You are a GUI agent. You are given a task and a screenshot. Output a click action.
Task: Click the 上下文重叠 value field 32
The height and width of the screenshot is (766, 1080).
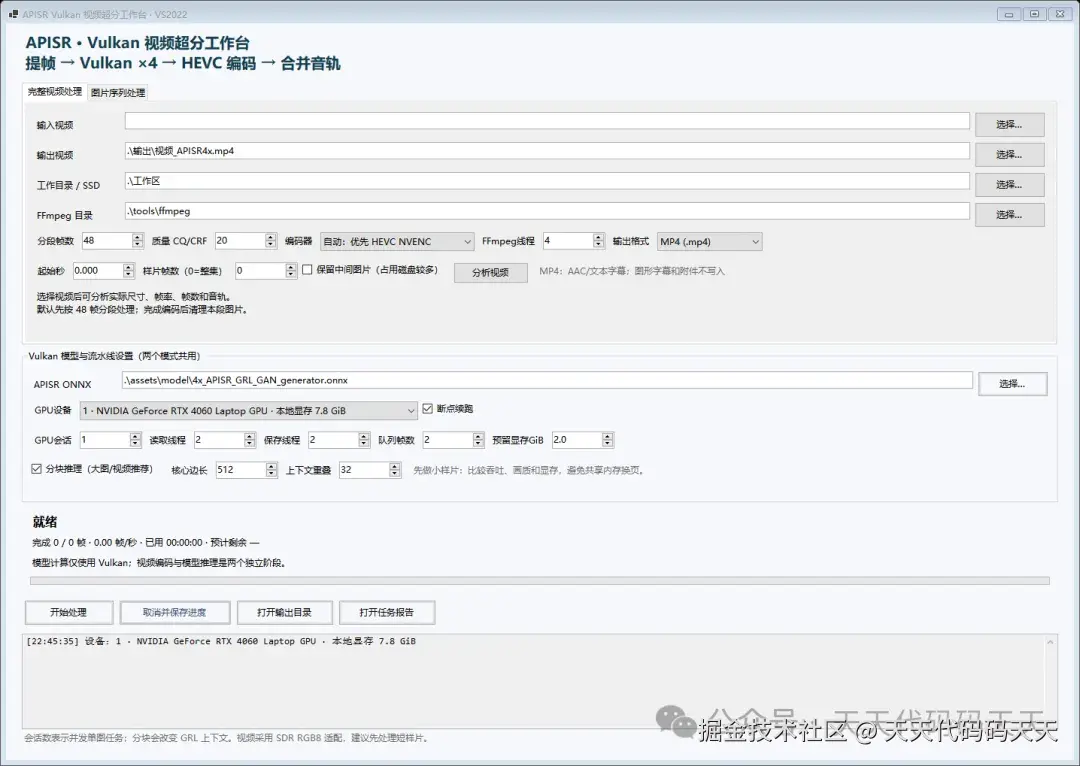point(364,470)
